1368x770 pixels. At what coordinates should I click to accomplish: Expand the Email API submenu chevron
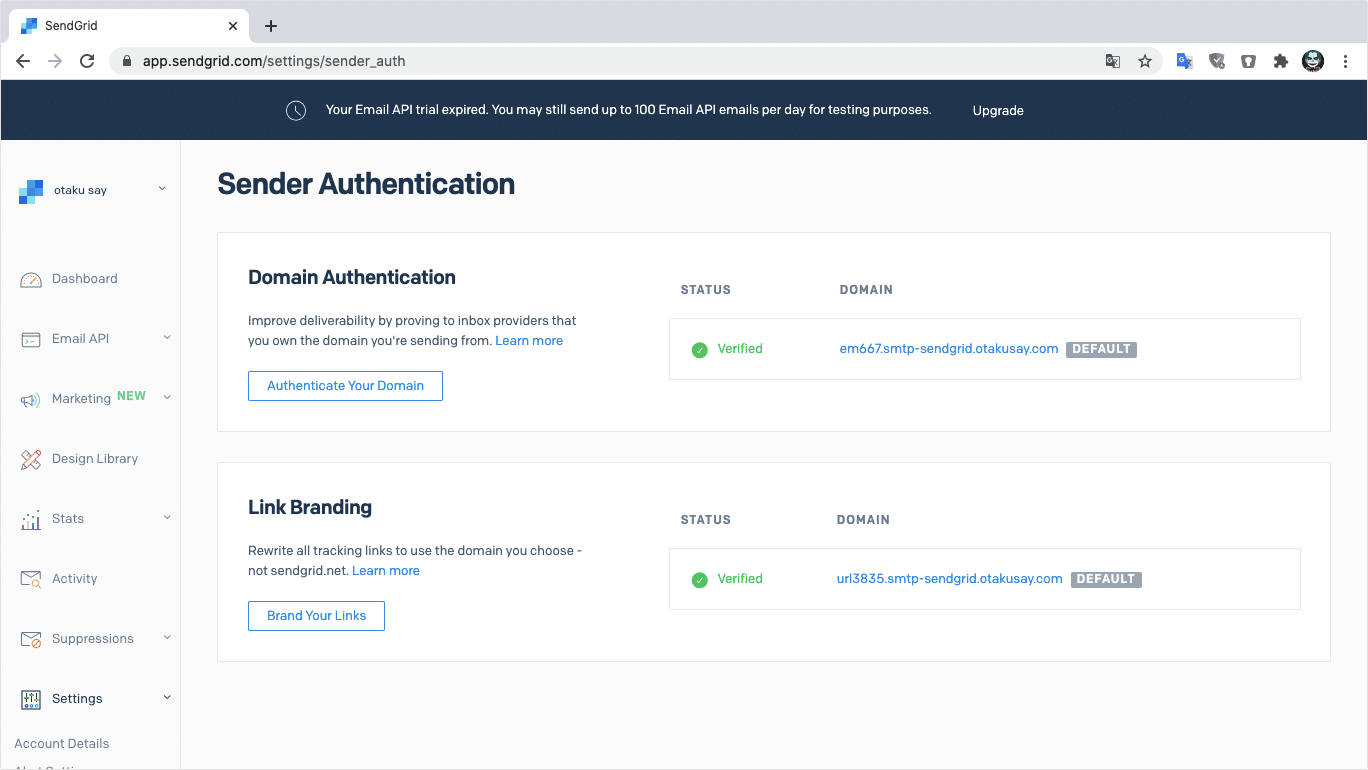(x=167, y=338)
